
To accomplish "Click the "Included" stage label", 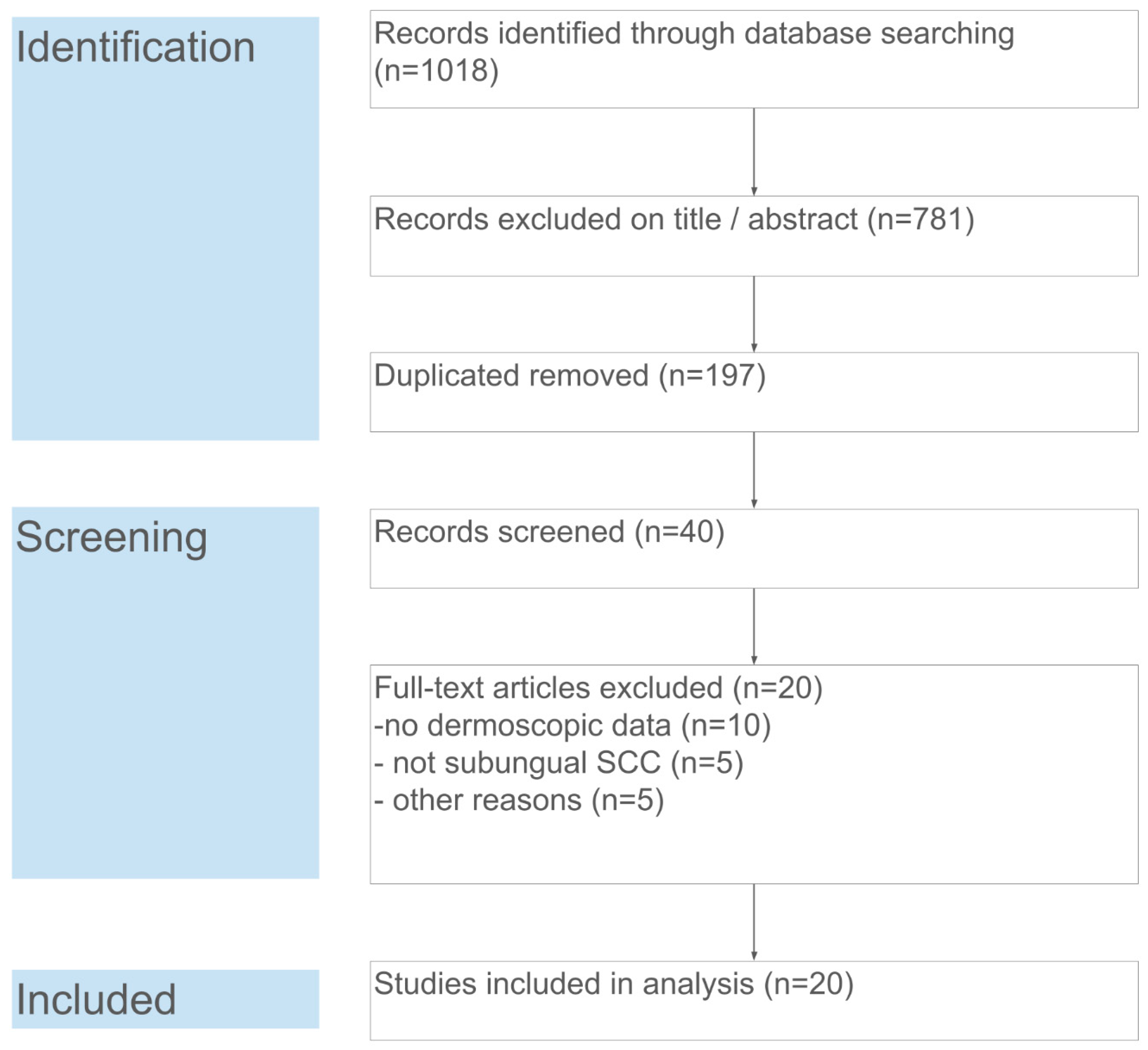I will coord(96,1000).
